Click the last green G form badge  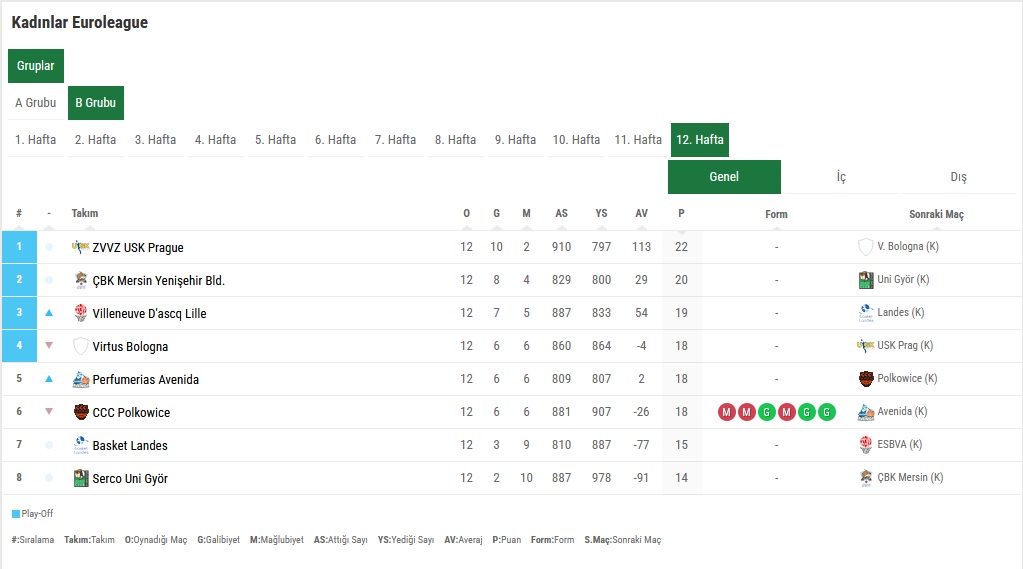[826, 412]
